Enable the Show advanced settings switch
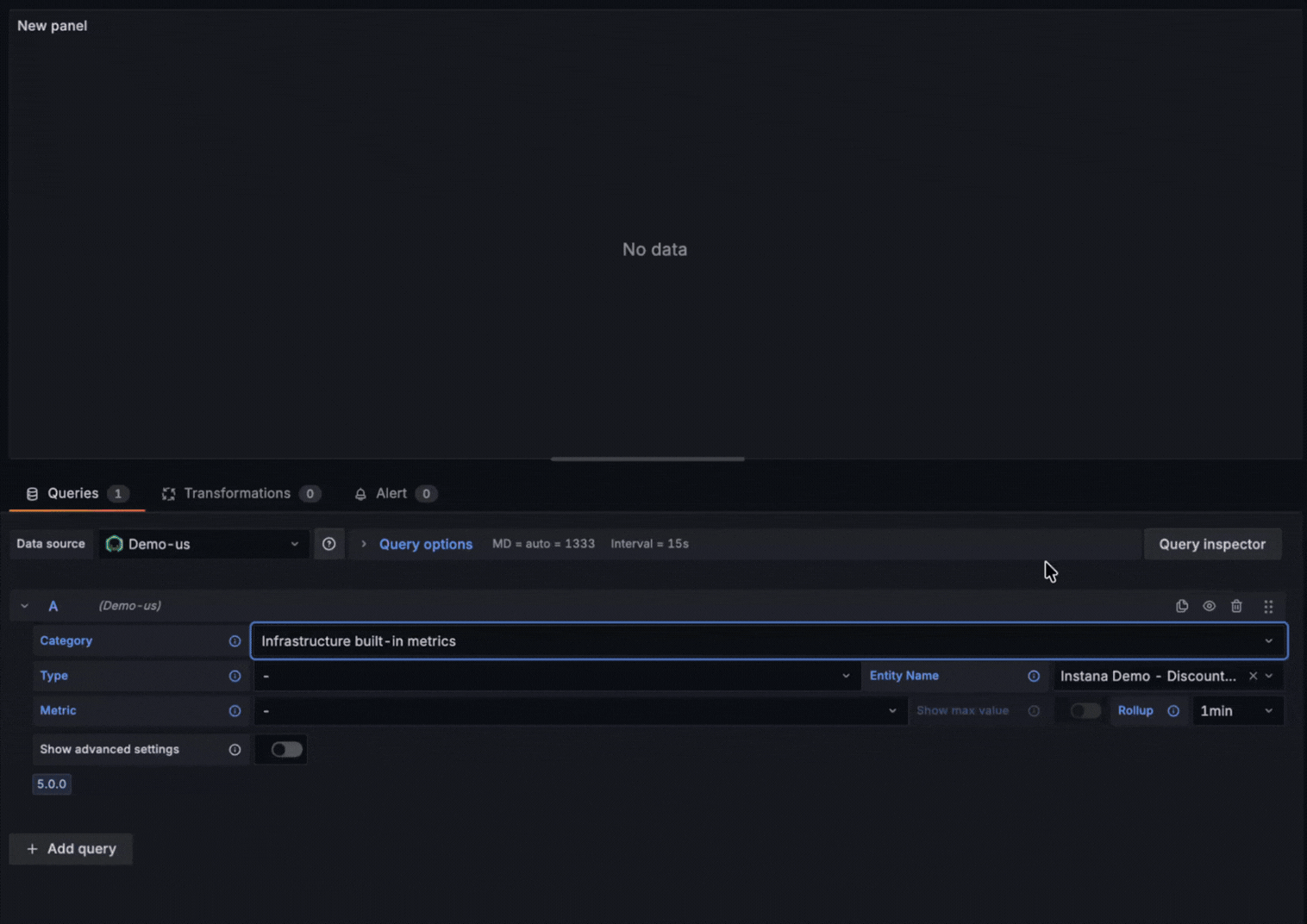 click(x=287, y=750)
